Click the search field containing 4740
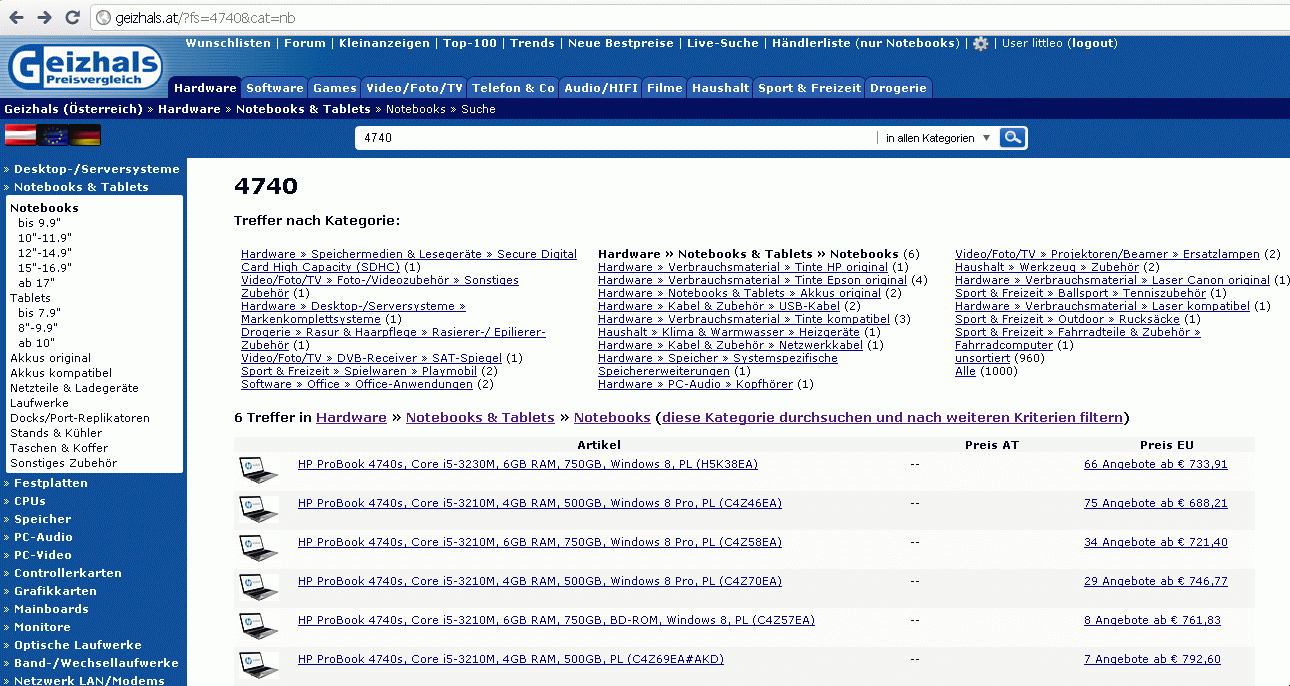 pos(617,138)
